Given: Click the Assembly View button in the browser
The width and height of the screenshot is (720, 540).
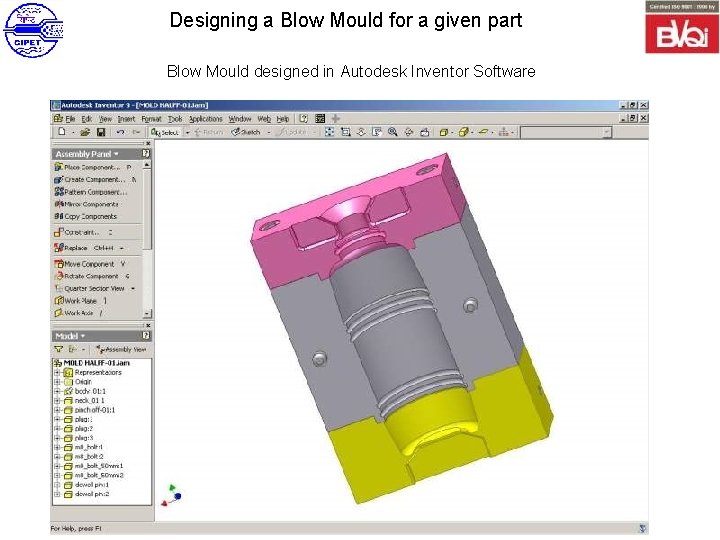Looking at the screenshot, I should pyautogui.click(x=122, y=349).
